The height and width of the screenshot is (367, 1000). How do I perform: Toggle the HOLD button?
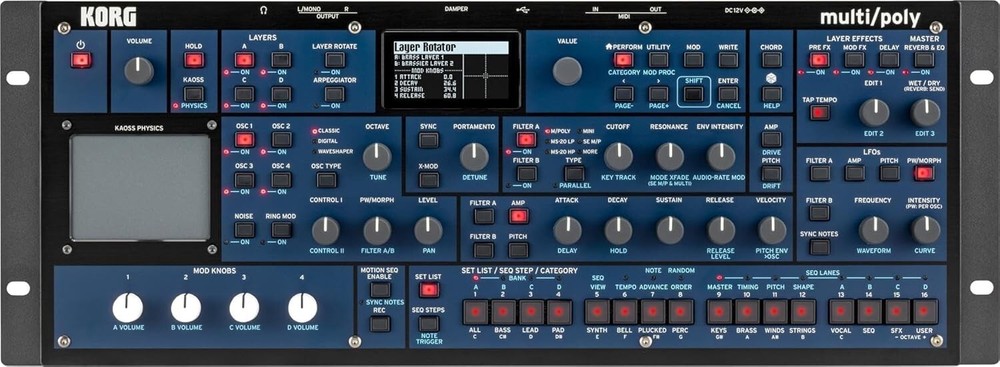pos(194,60)
